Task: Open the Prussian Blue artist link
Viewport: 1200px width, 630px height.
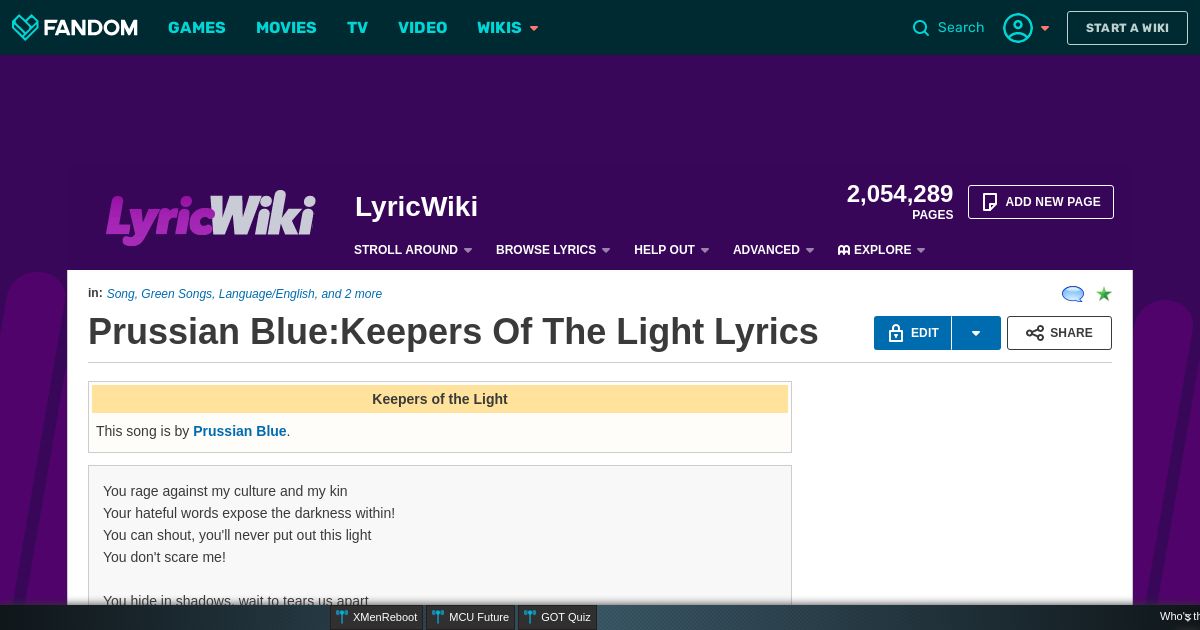Action: point(240,431)
